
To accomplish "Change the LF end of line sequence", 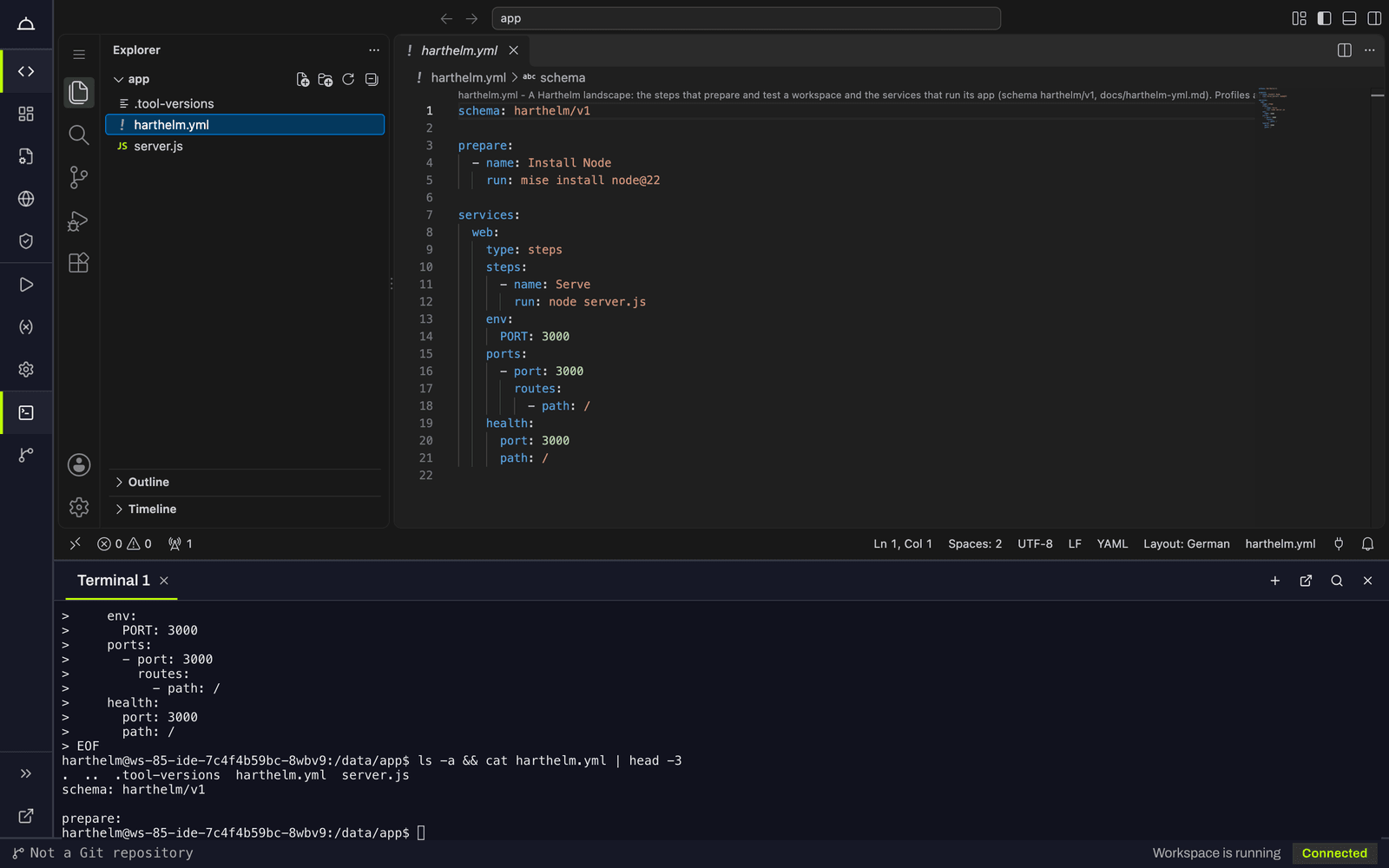I will (1075, 544).
